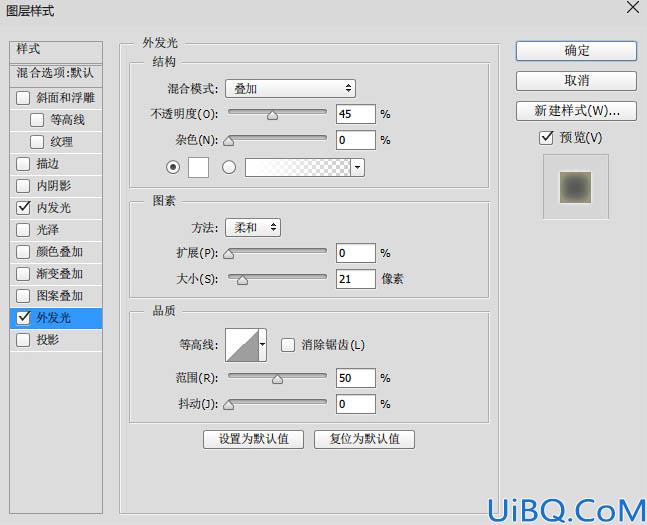Open the 方法 dropdown set to 柔和
This screenshot has width=647, height=525.
coord(253,227)
